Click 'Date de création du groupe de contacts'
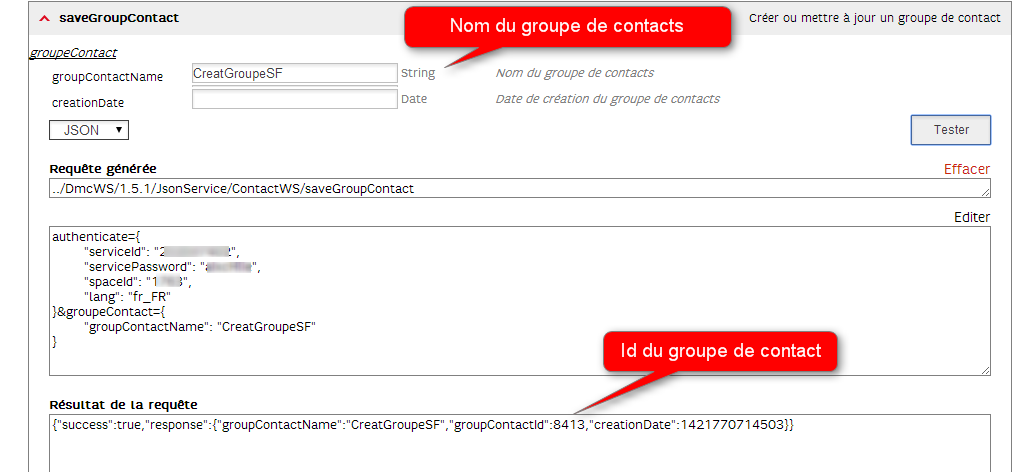This screenshot has width=1012, height=472. [x=607, y=99]
